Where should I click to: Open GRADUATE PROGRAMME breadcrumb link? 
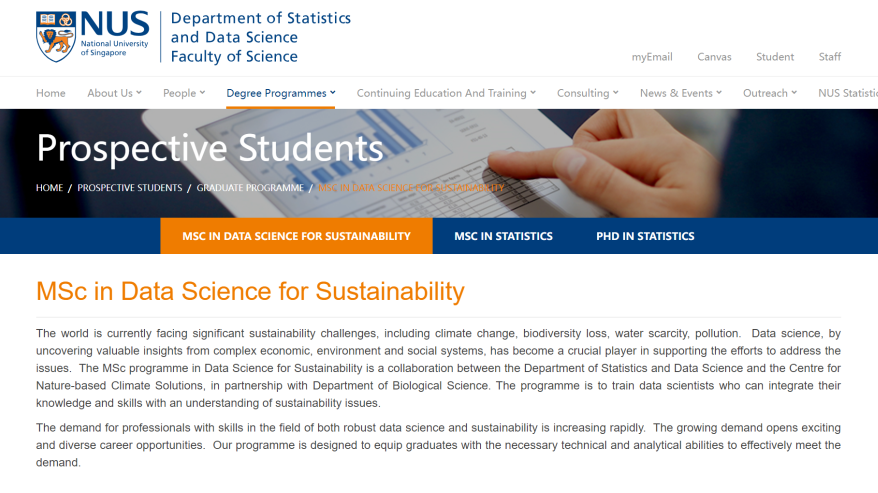click(249, 188)
